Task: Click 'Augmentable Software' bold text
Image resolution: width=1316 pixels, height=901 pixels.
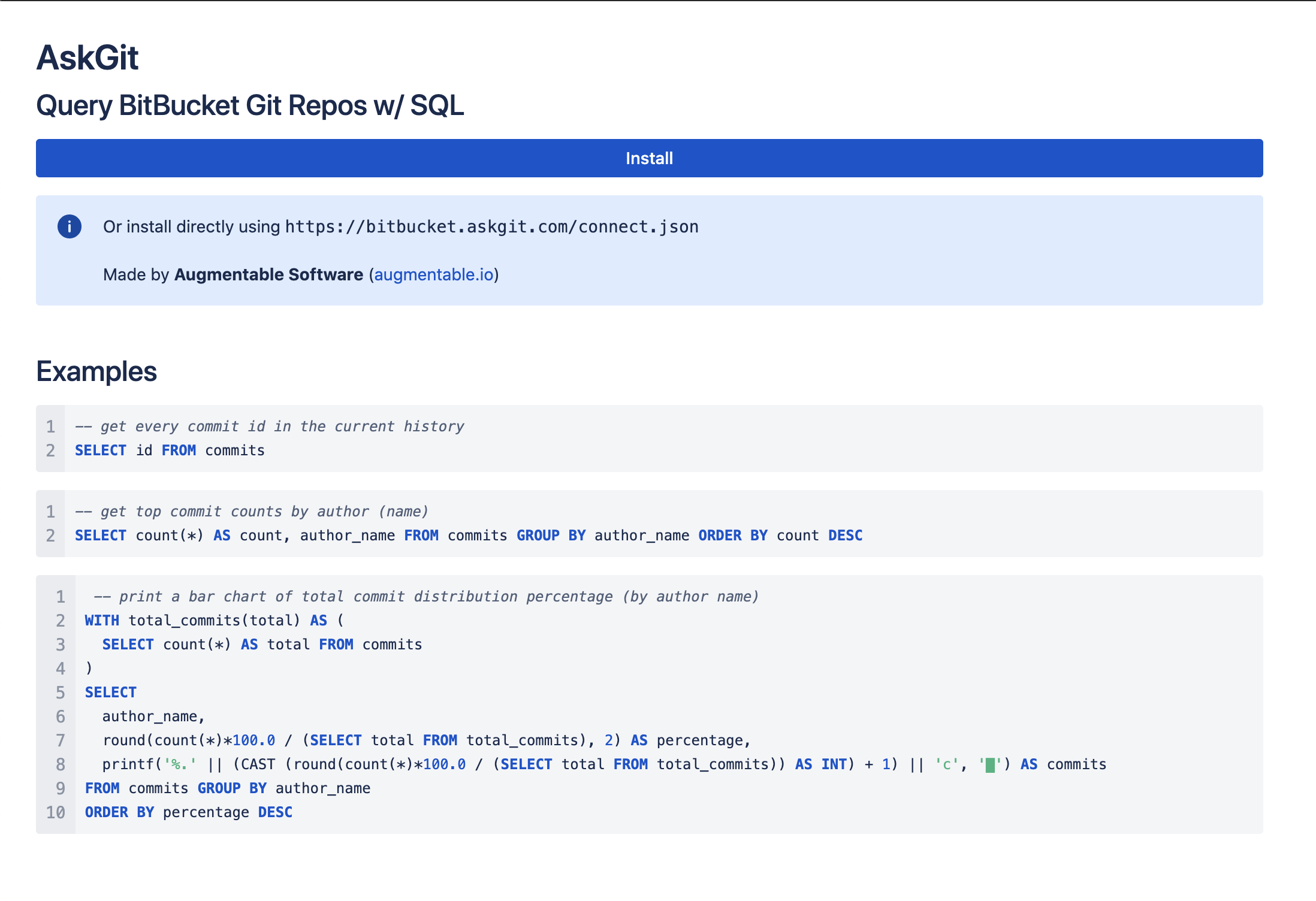Action: (x=268, y=274)
